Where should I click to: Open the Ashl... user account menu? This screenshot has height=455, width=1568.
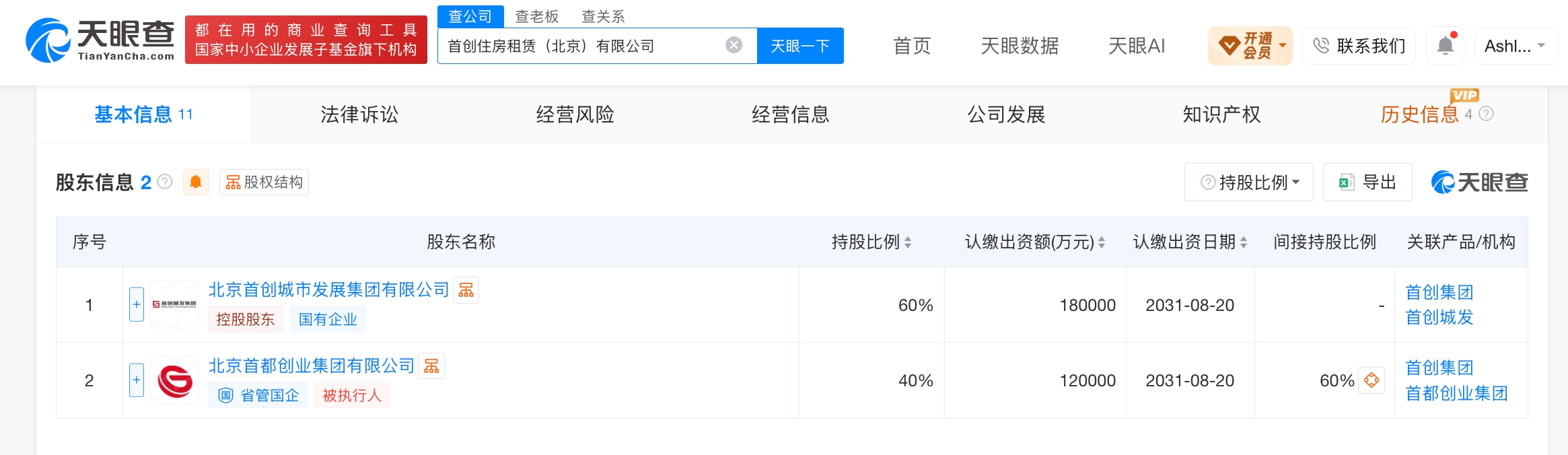pyautogui.click(x=1516, y=45)
